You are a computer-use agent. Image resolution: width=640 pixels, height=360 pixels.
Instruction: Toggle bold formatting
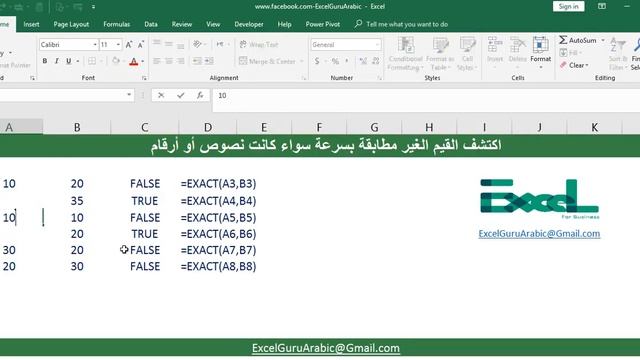(44, 61)
